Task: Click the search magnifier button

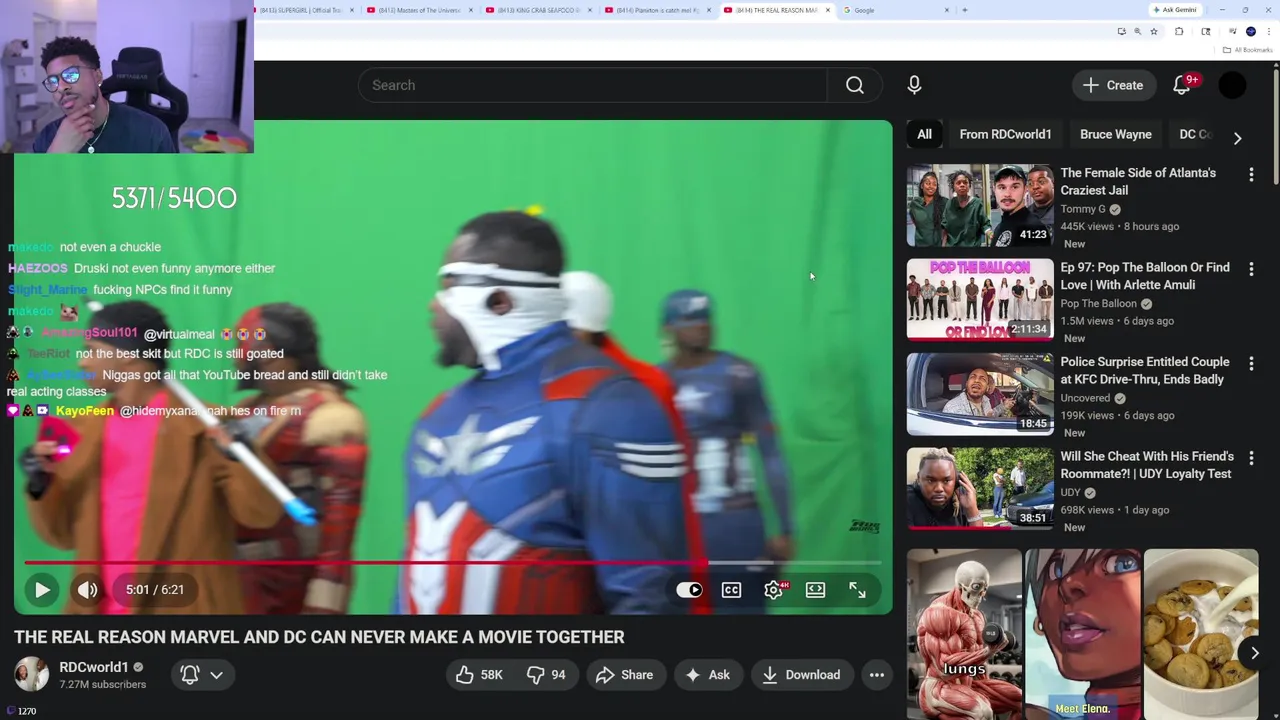Action: tap(855, 85)
